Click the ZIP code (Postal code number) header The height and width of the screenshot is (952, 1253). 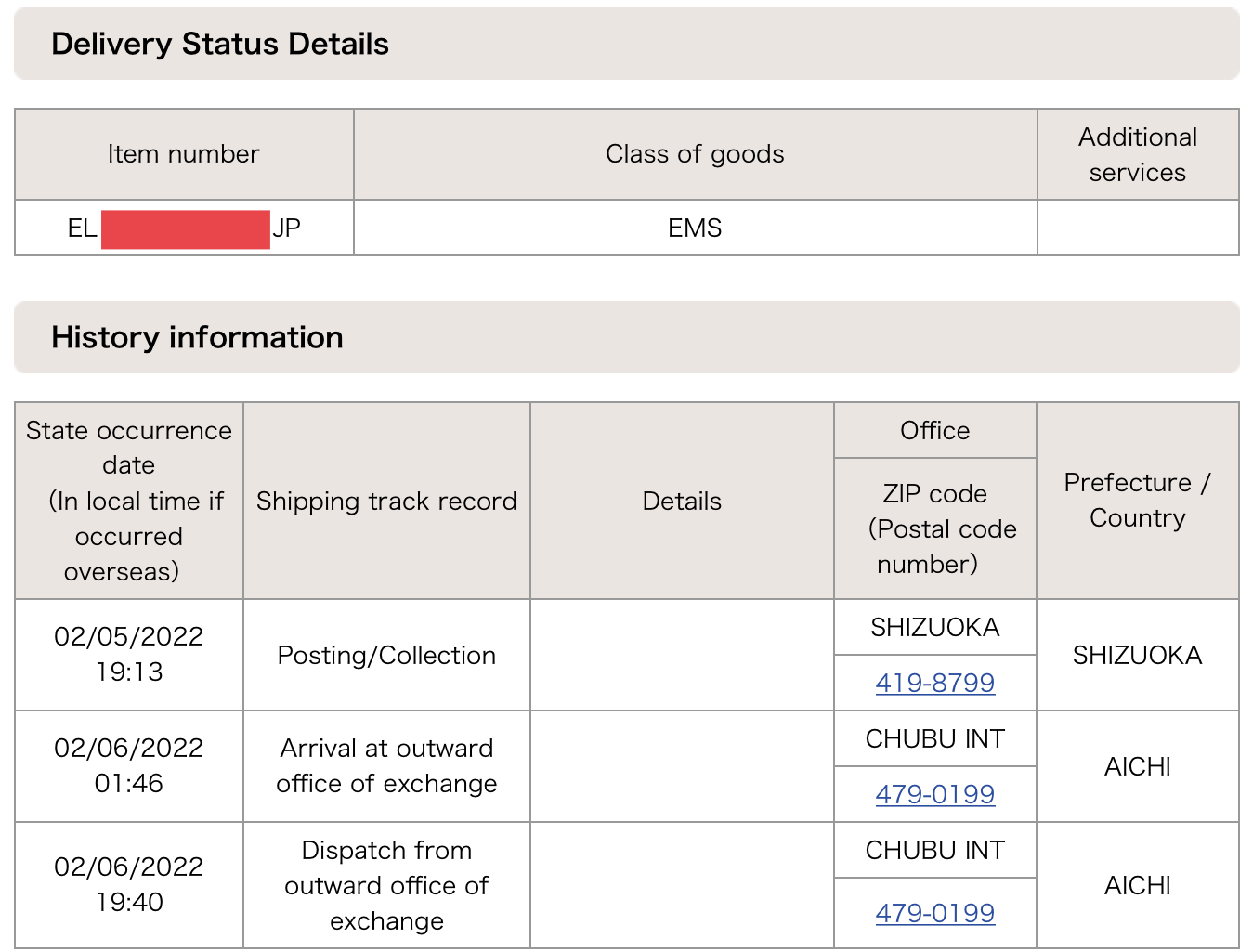934,528
